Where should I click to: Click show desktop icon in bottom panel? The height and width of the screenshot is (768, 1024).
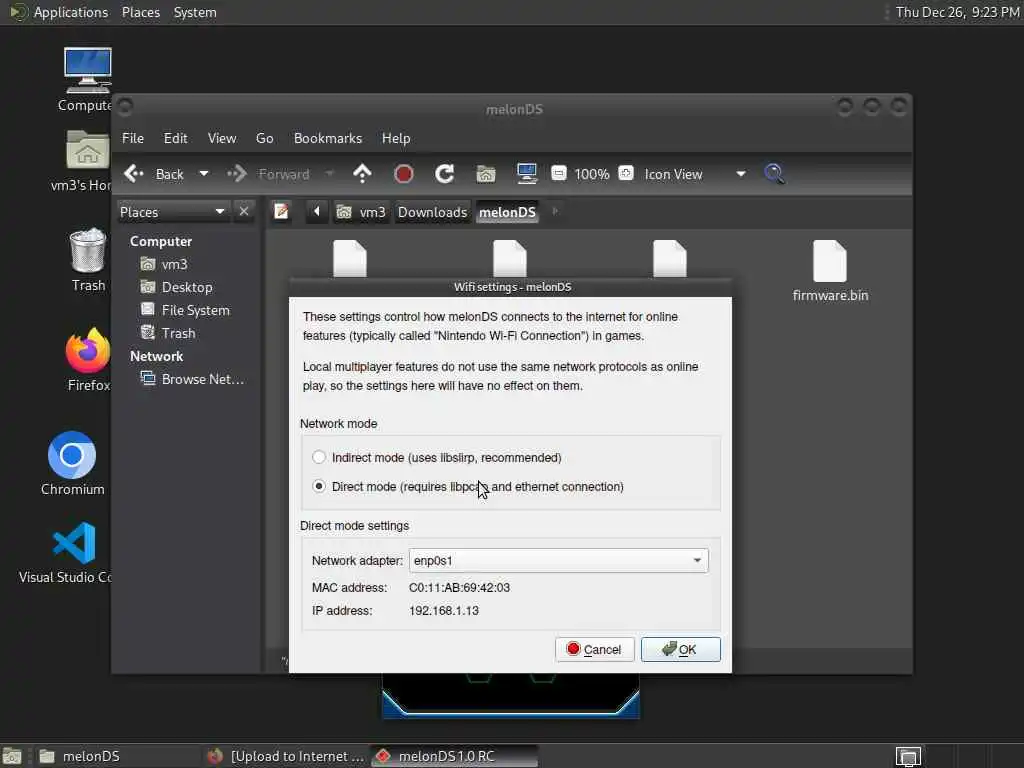[x=12, y=756]
